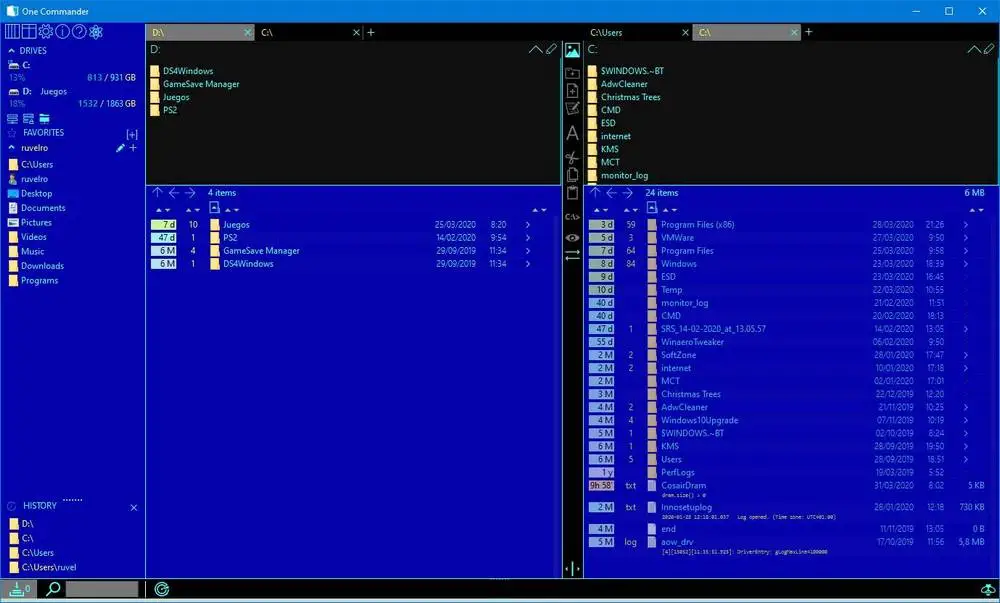Edit D: path with pencil icon
This screenshot has height=603, width=1000.
[x=551, y=49]
